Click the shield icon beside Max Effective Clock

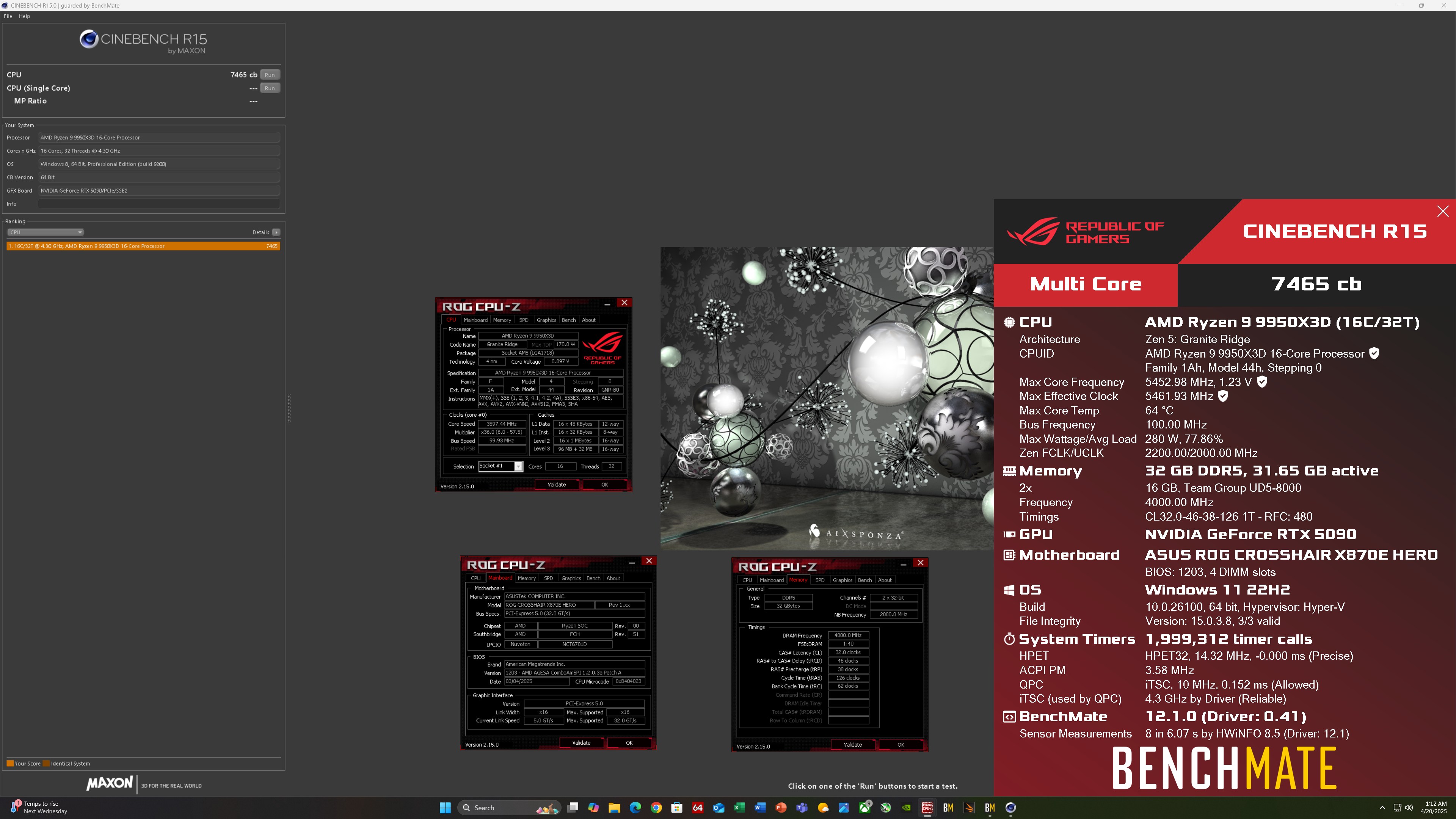pyautogui.click(x=1222, y=396)
